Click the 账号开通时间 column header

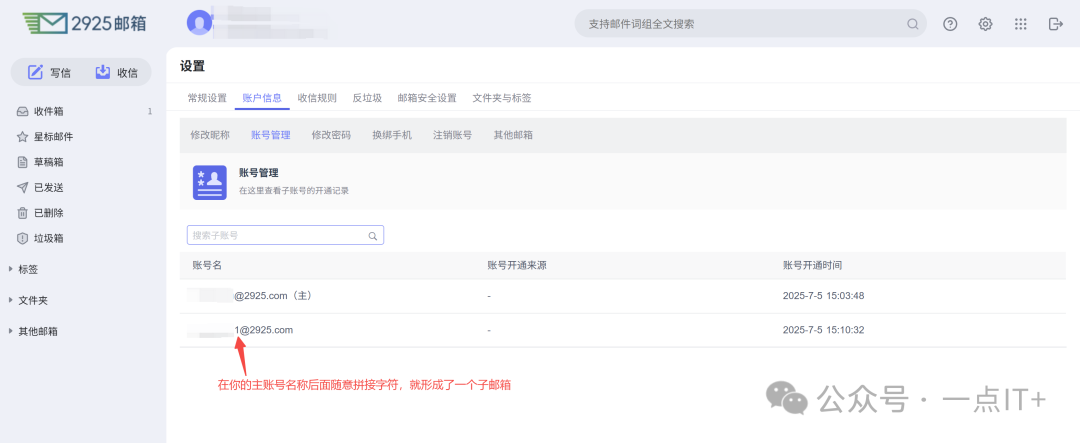[812, 265]
